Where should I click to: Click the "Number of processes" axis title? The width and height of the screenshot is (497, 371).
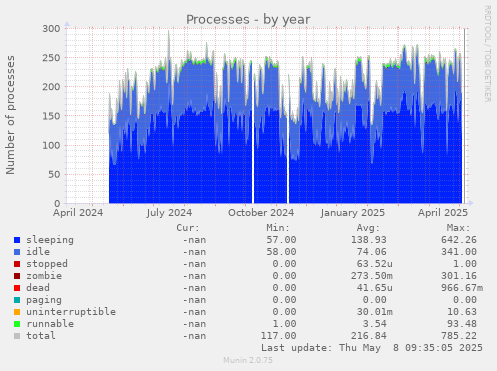(11, 115)
